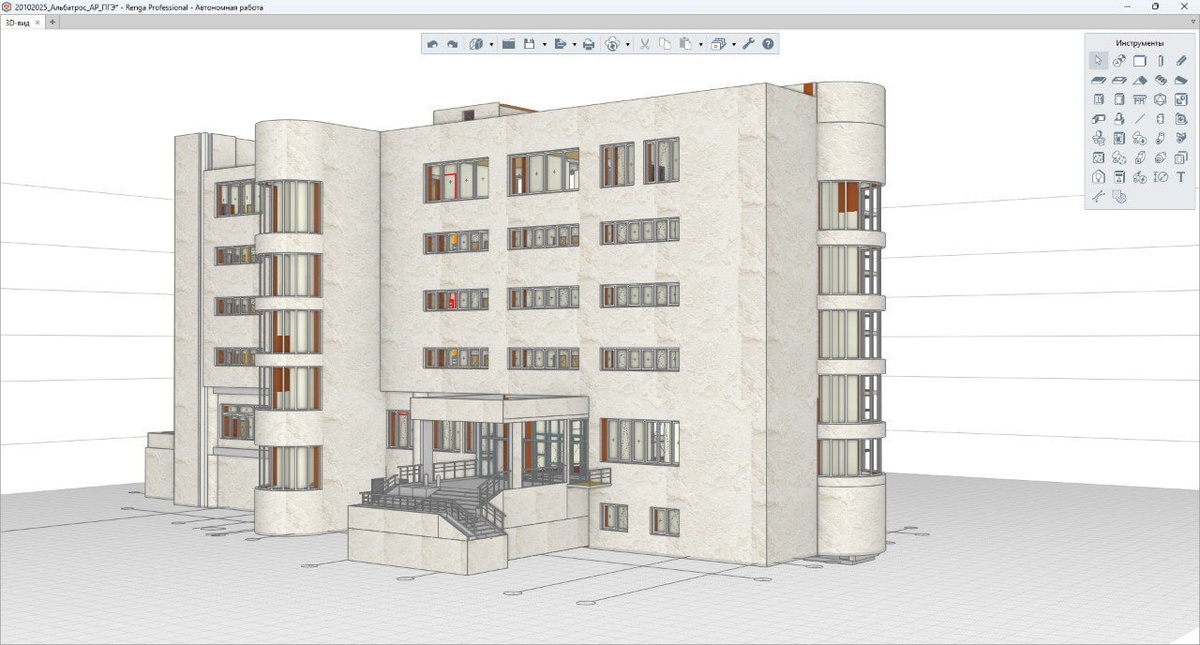Click the Undo arrow in the toolbar
This screenshot has height=645, width=1200.
pyautogui.click(x=432, y=44)
